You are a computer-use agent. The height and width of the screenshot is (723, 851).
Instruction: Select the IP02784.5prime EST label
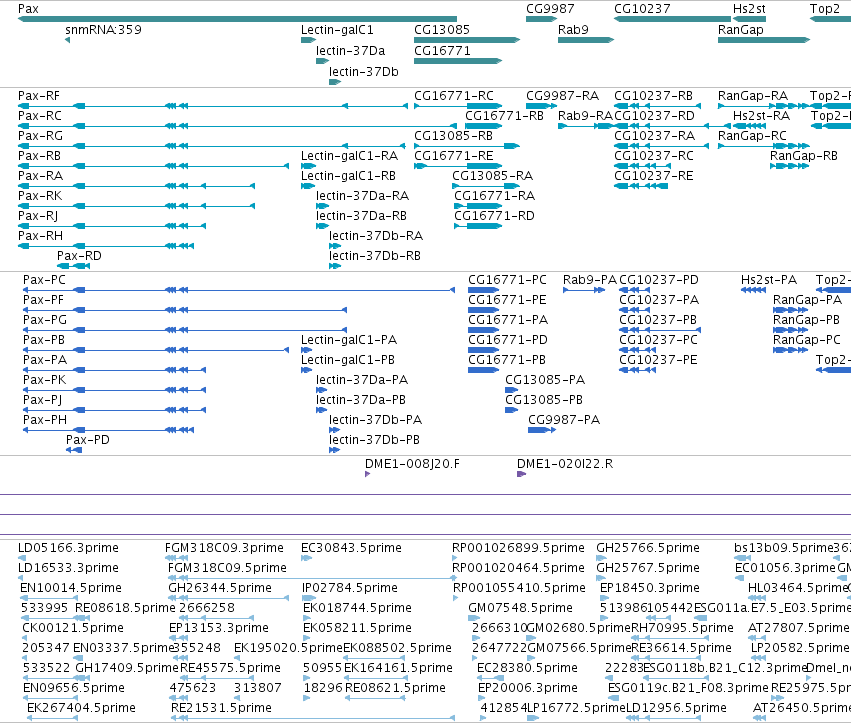tap(350, 588)
